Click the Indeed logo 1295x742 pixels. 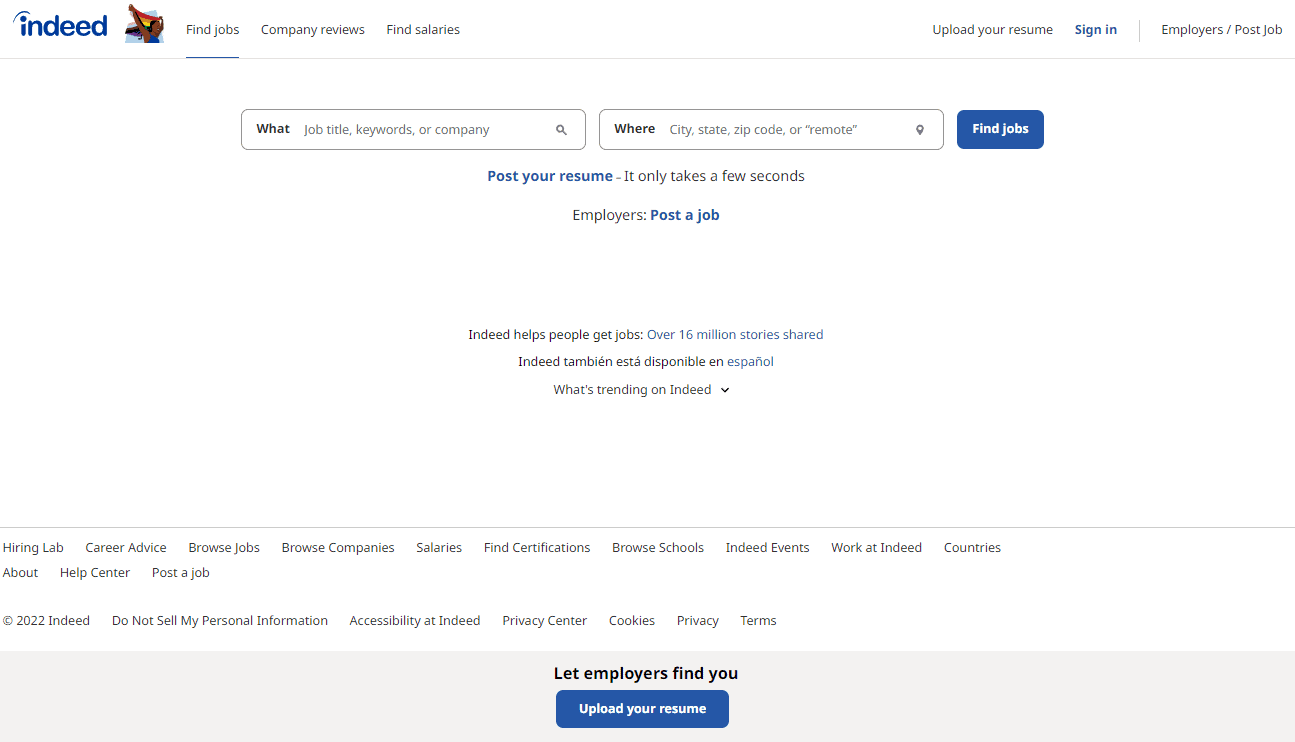(60, 25)
